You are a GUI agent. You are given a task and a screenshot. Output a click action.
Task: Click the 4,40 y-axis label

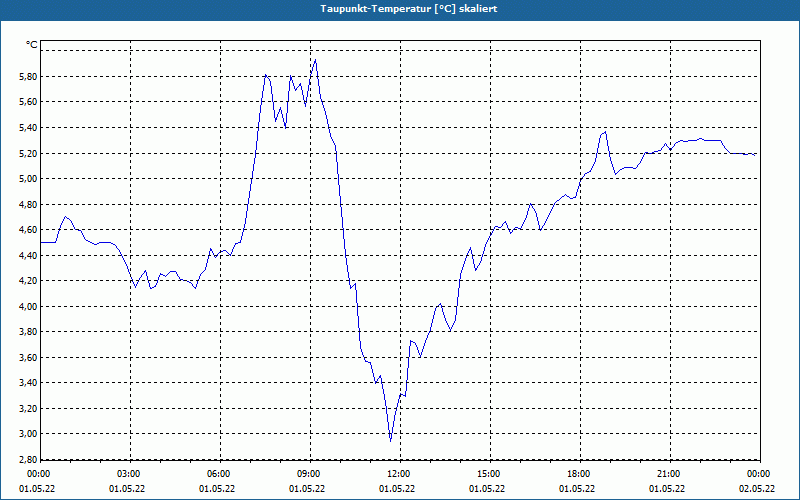(x=28, y=255)
